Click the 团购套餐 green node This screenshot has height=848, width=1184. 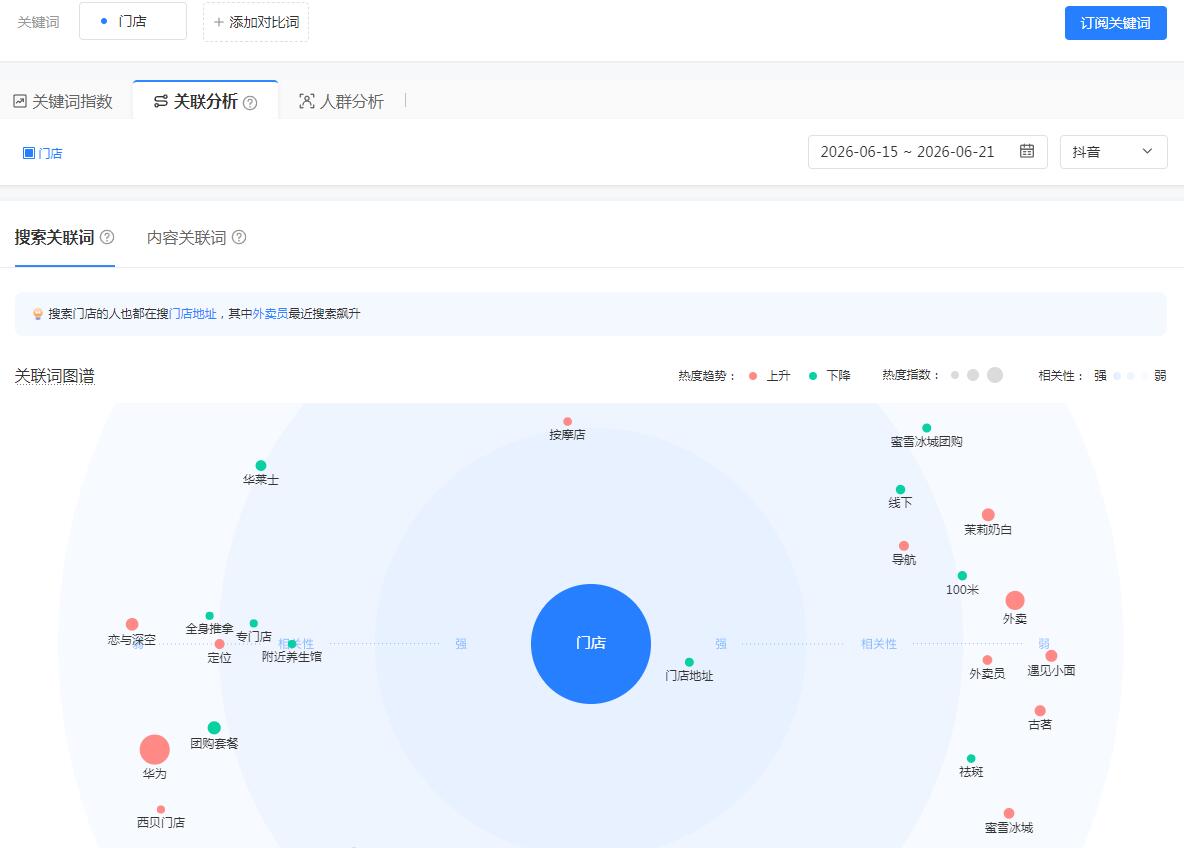214,728
